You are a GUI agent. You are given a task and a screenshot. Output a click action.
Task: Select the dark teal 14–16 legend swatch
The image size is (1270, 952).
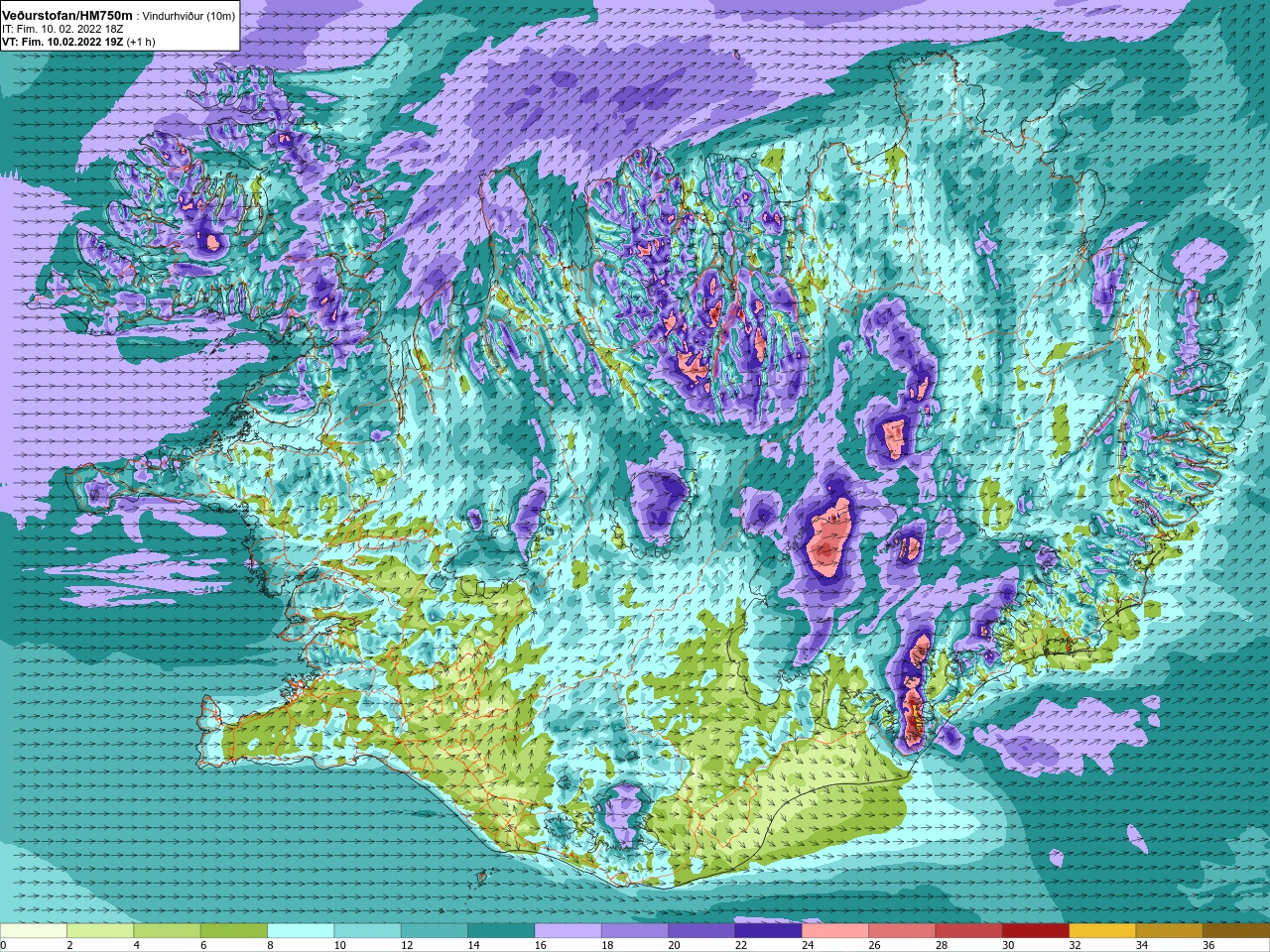[x=501, y=931]
